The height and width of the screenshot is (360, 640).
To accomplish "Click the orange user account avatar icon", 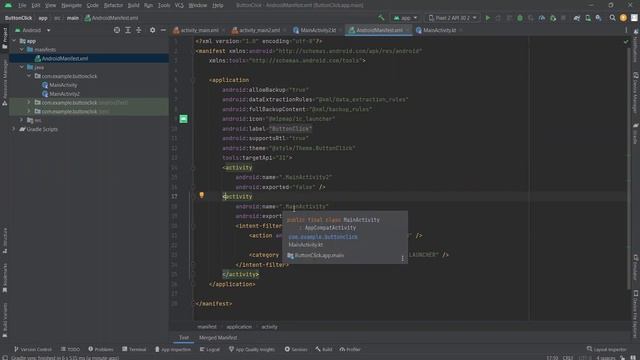I will [x=623, y=18].
